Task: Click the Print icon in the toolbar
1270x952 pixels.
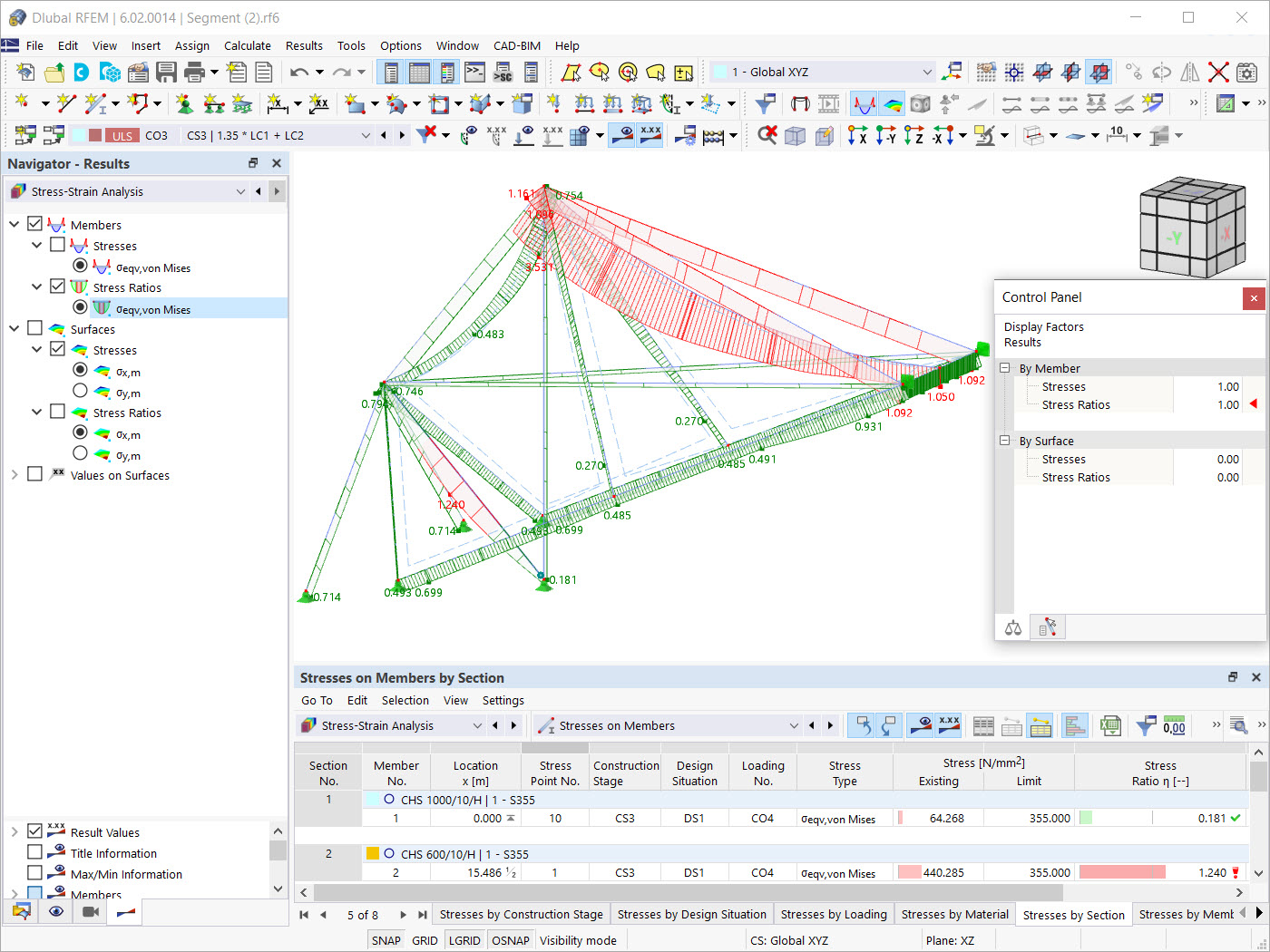Action: (x=190, y=72)
